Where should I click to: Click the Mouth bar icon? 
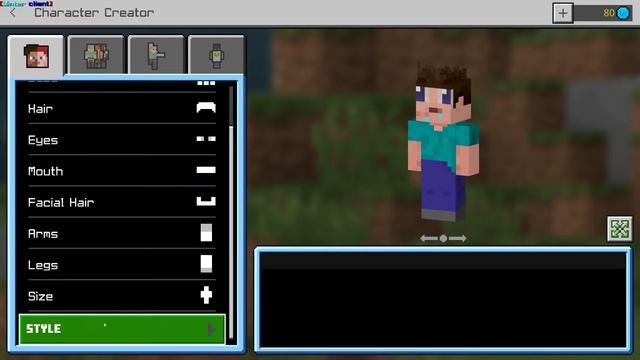[206, 170]
